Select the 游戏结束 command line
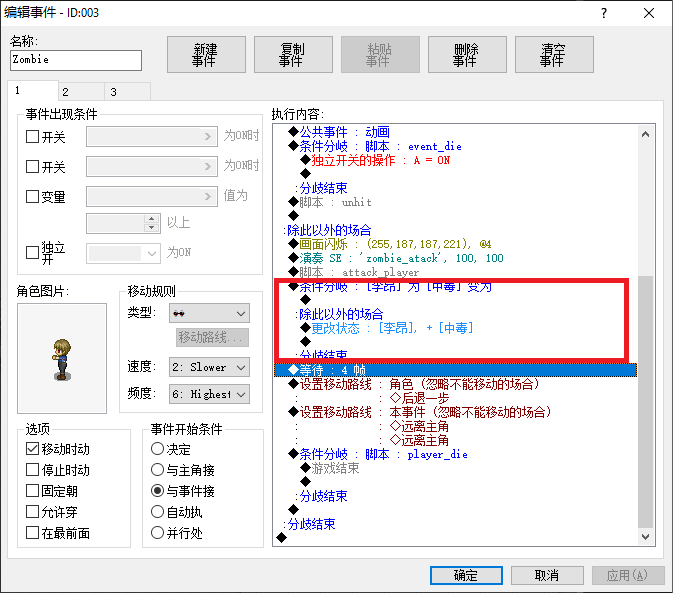Screen dimensions: 673x593 click(330, 468)
